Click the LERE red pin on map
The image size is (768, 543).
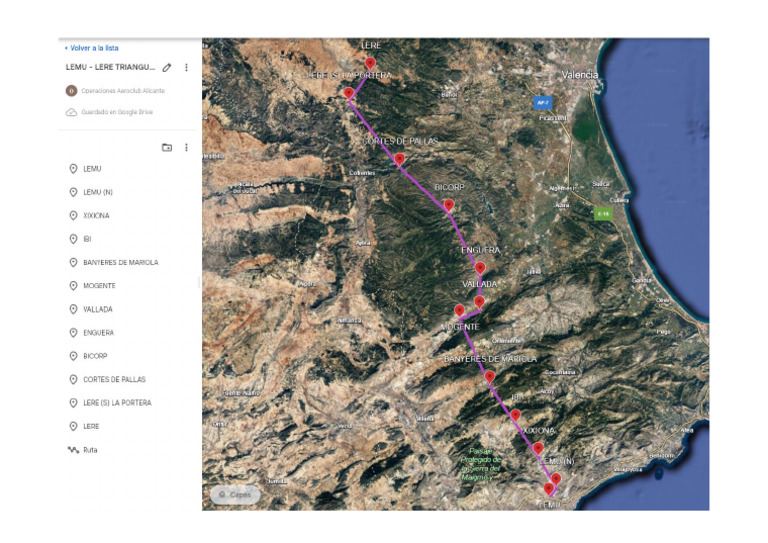pyautogui.click(x=370, y=63)
